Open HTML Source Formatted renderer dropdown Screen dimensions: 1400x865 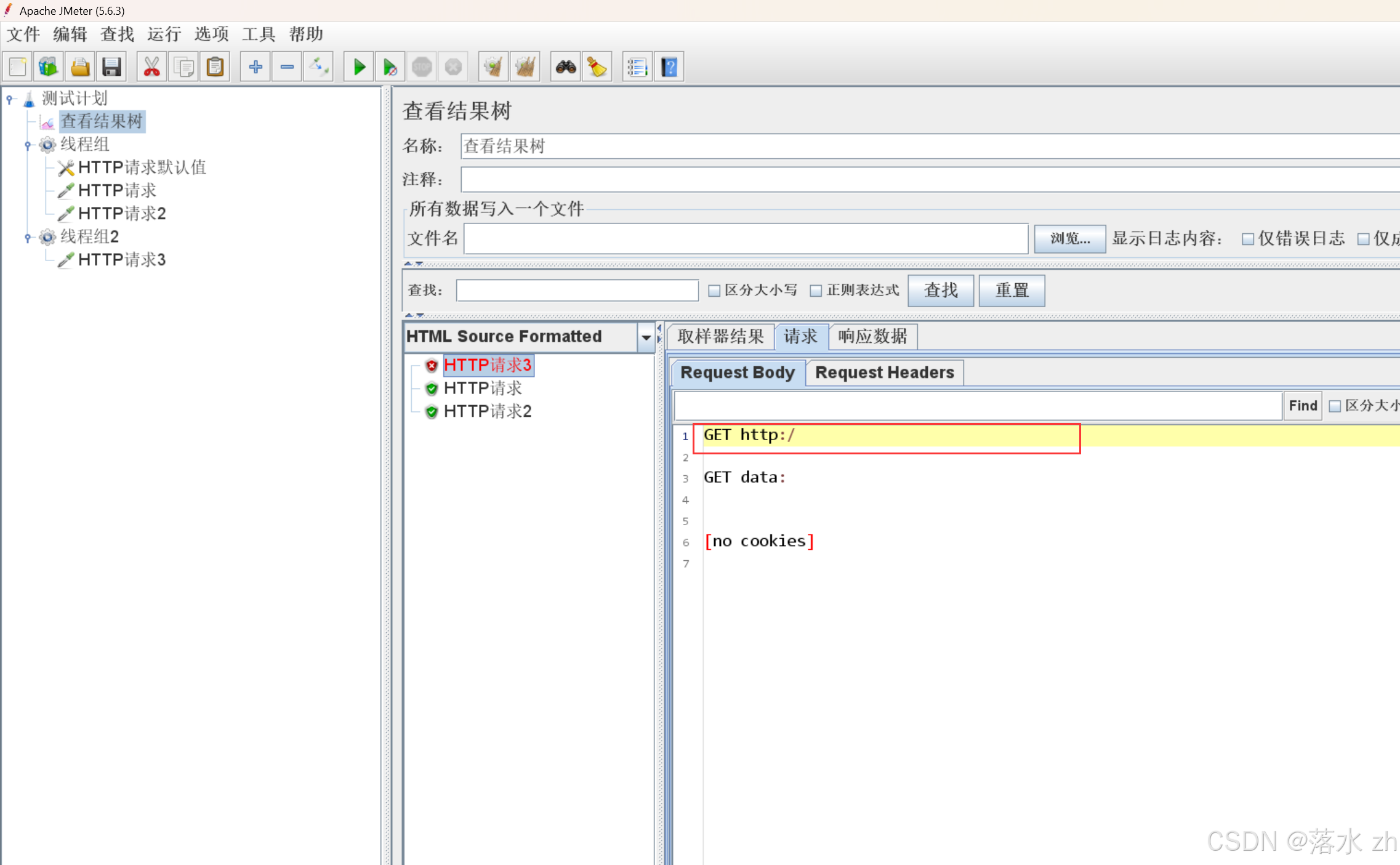tap(646, 337)
